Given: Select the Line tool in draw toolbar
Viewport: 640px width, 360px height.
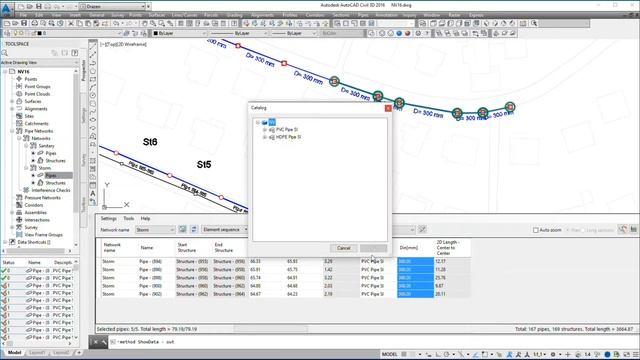Looking at the screenshot, I should click(x=93, y=46).
